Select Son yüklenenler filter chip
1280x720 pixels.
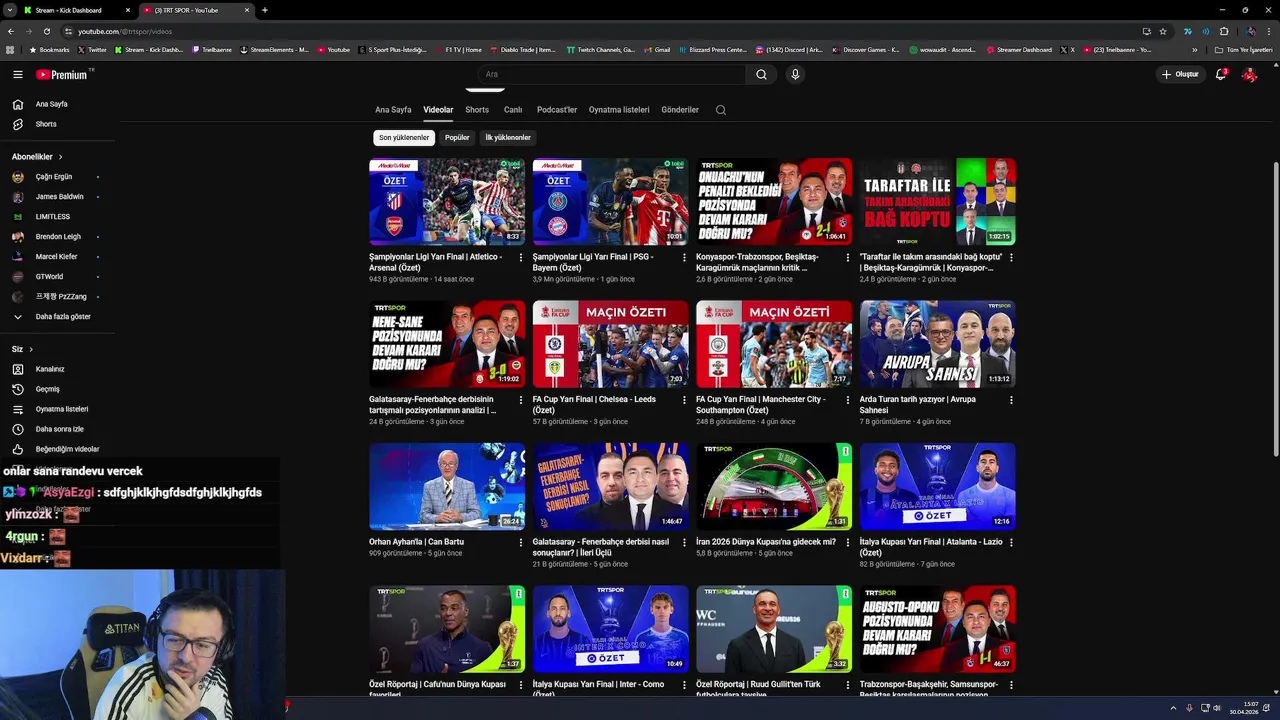click(x=404, y=138)
